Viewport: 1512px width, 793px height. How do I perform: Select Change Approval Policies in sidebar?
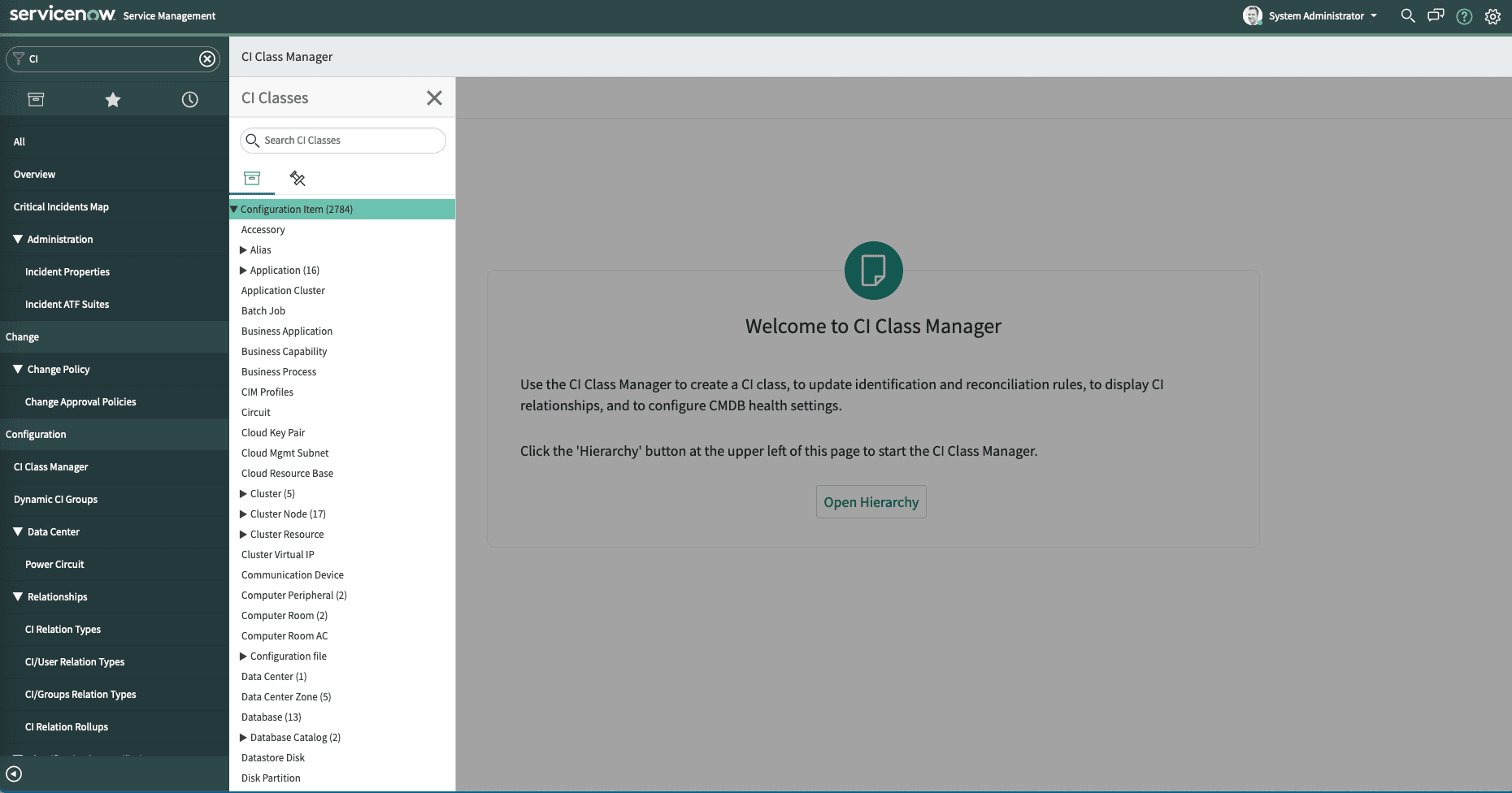click(81, 401)
